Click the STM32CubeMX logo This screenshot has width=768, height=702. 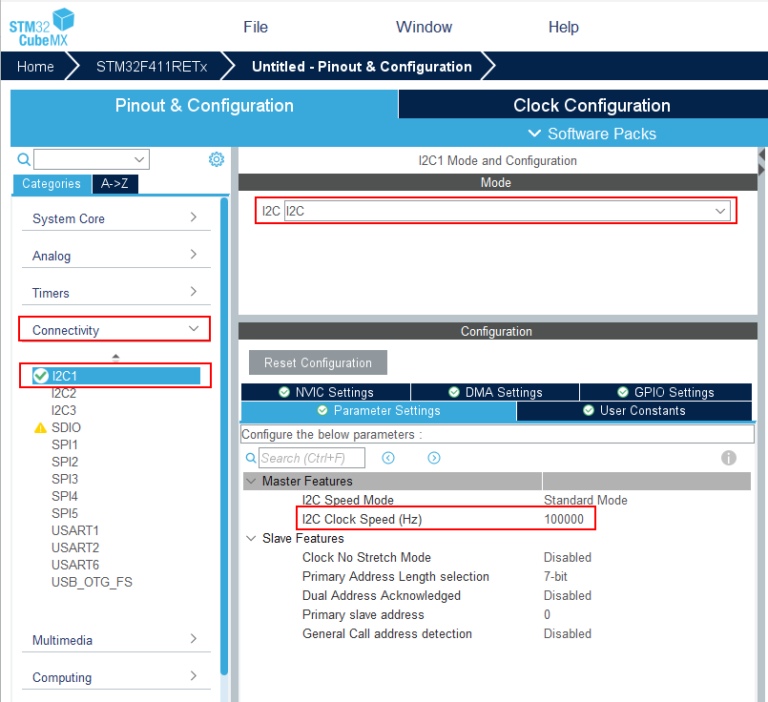(x=42, y=27)
